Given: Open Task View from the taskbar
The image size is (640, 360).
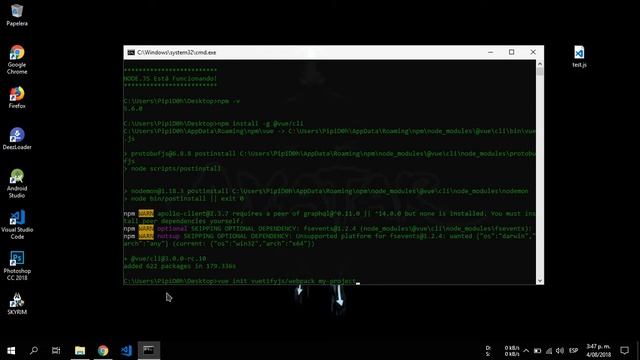Looking at the screenshot, I should 56,350.
